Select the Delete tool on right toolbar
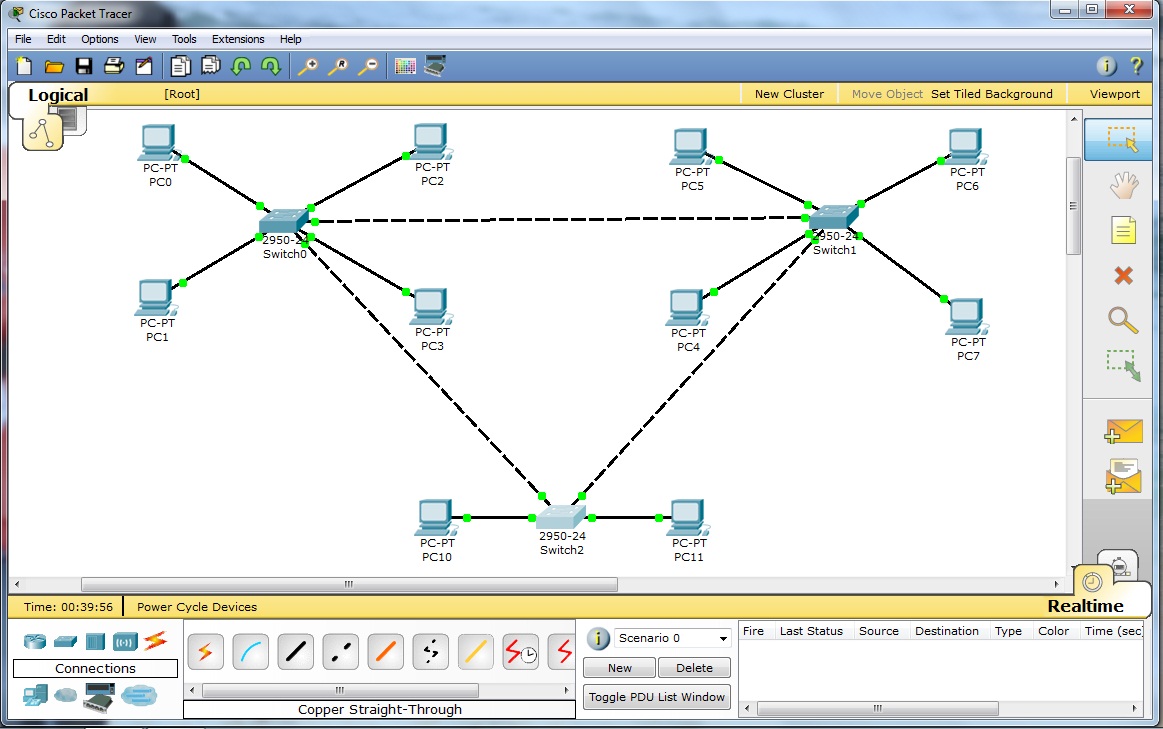Screen dimensions: 1163x729 point(1121,276)
